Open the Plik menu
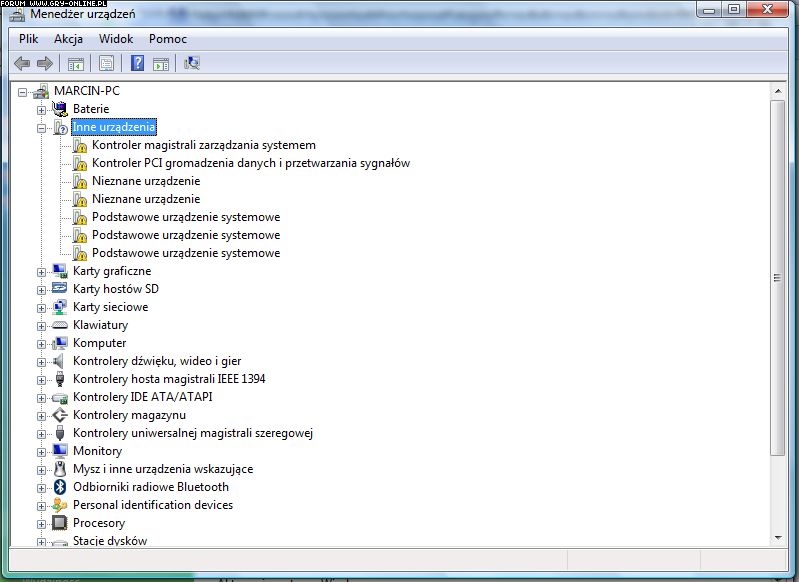 pos(29,39)
